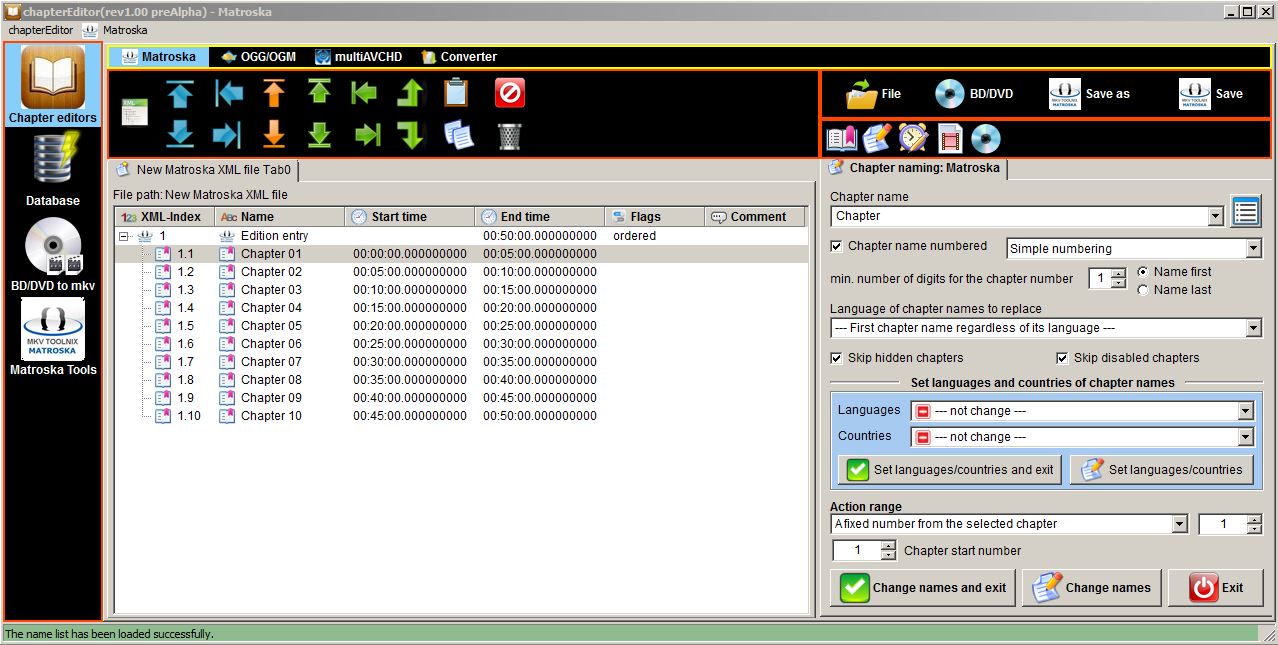Select the New Matroska XML file Tab0
The width and height of the screenshot is (1278, 645).
coord(204,170)
